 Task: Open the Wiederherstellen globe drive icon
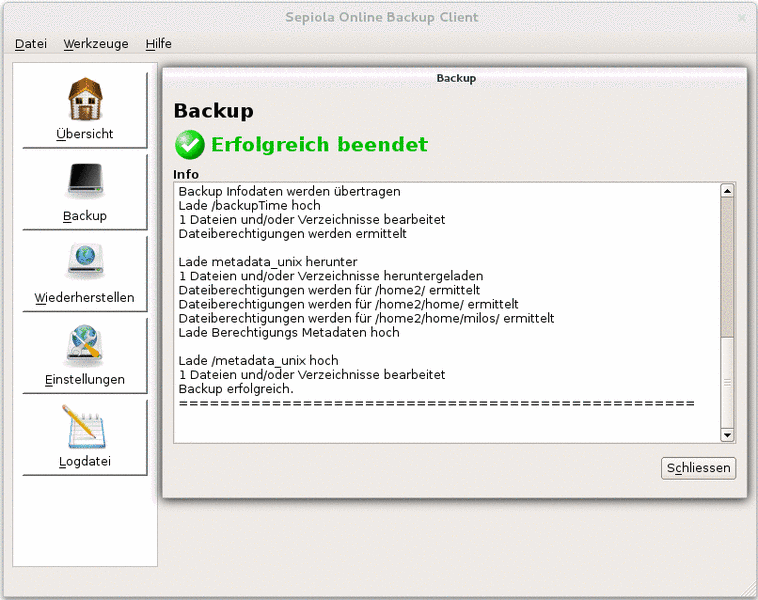point(85,262)
